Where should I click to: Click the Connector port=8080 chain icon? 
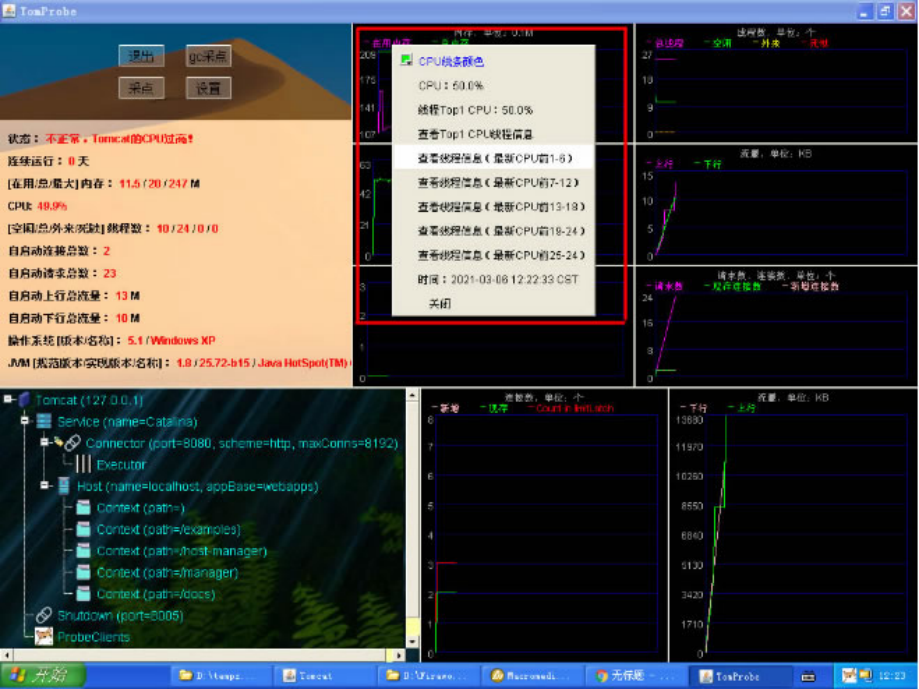(73, 443)
